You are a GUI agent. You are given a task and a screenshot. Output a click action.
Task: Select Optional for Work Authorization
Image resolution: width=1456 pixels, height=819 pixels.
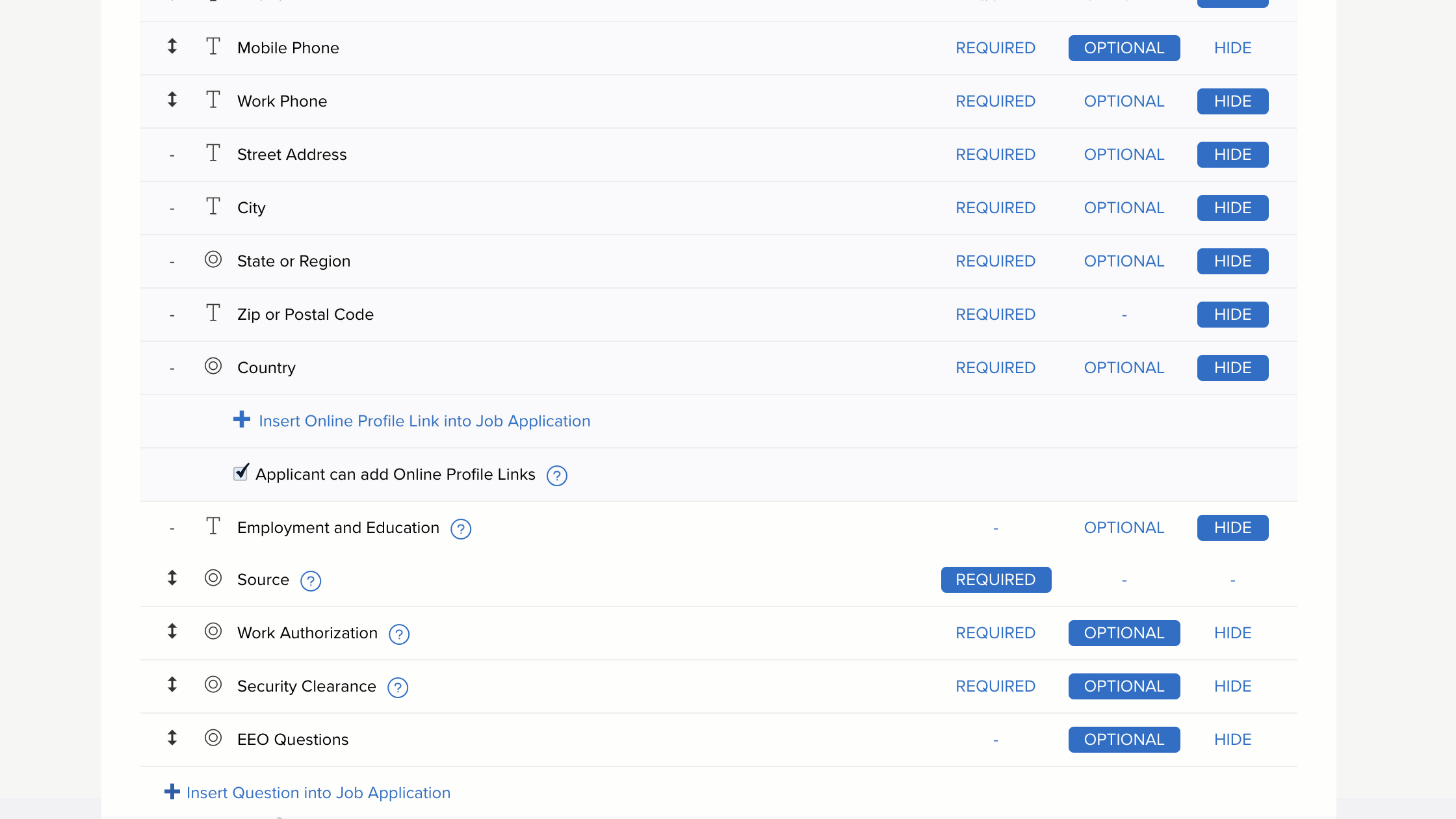point(1124,633)
